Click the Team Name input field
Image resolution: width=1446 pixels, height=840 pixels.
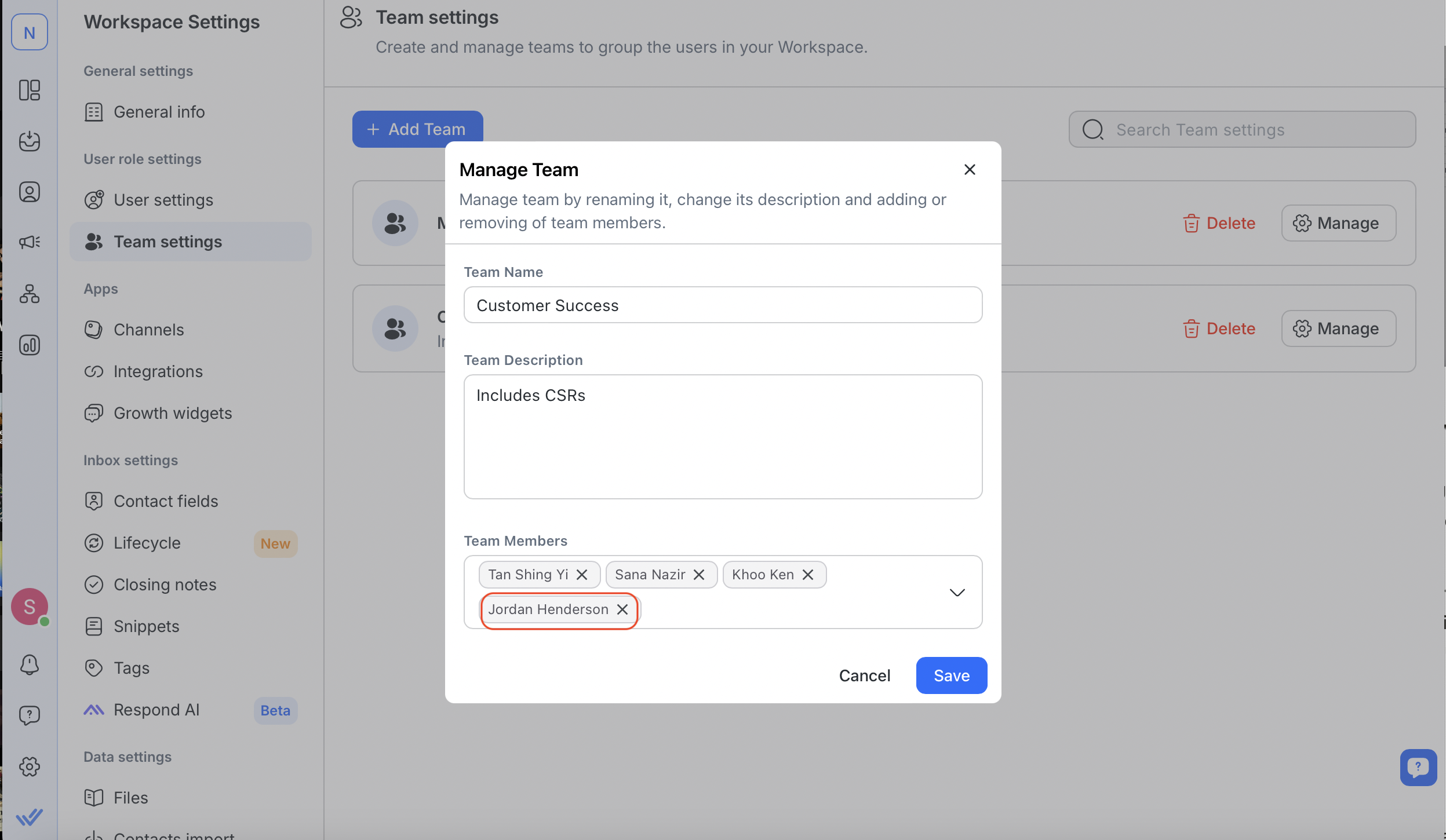pos(723,305)
